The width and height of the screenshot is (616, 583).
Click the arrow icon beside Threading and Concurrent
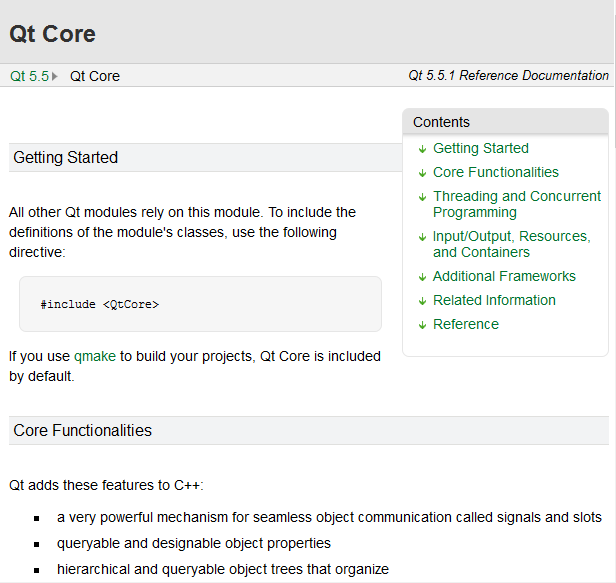(422, 197)
